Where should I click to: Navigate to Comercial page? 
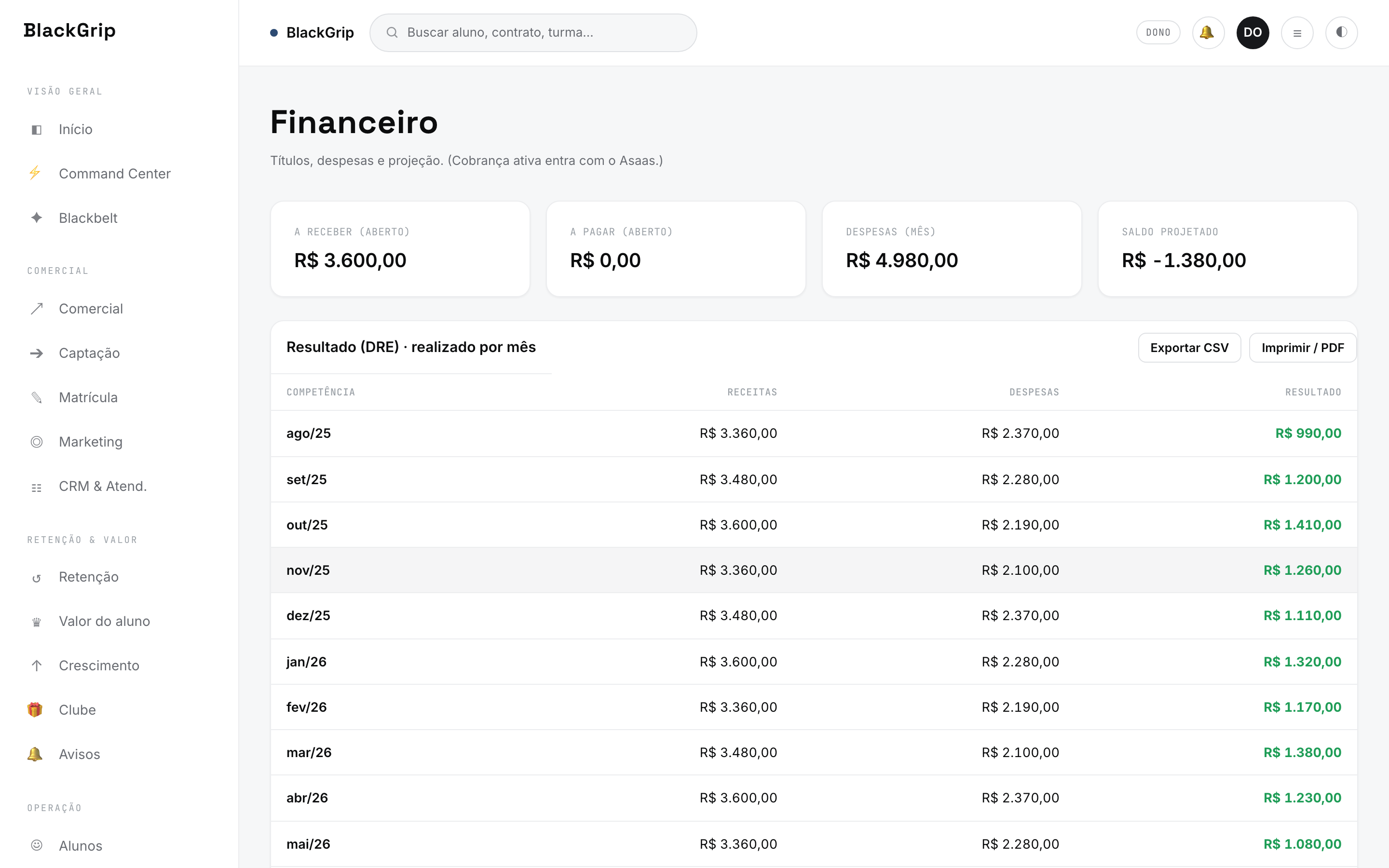[x=120, y=309]
